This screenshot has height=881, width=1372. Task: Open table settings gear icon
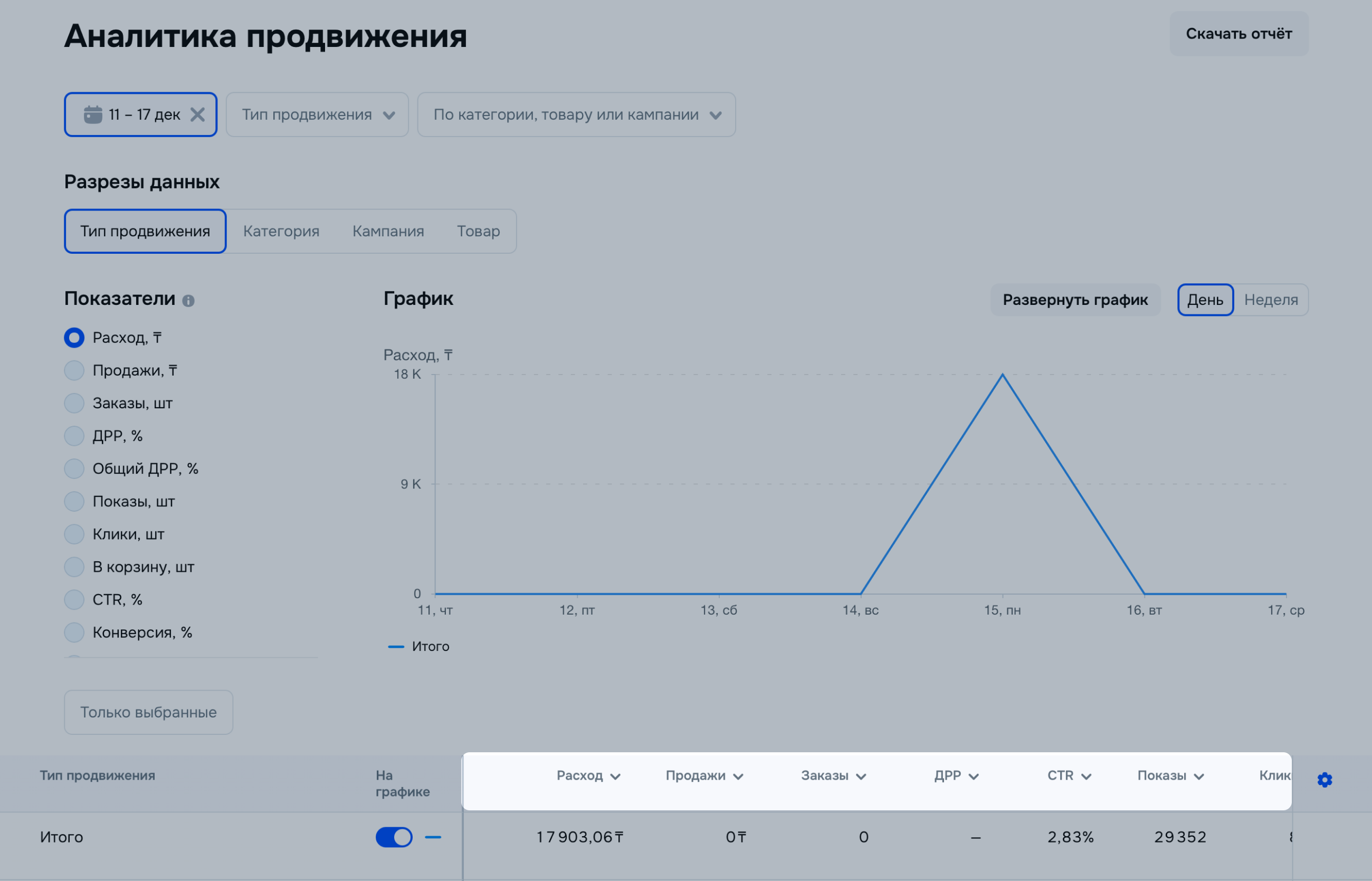pyautogui.click(x=1325, y=780)
